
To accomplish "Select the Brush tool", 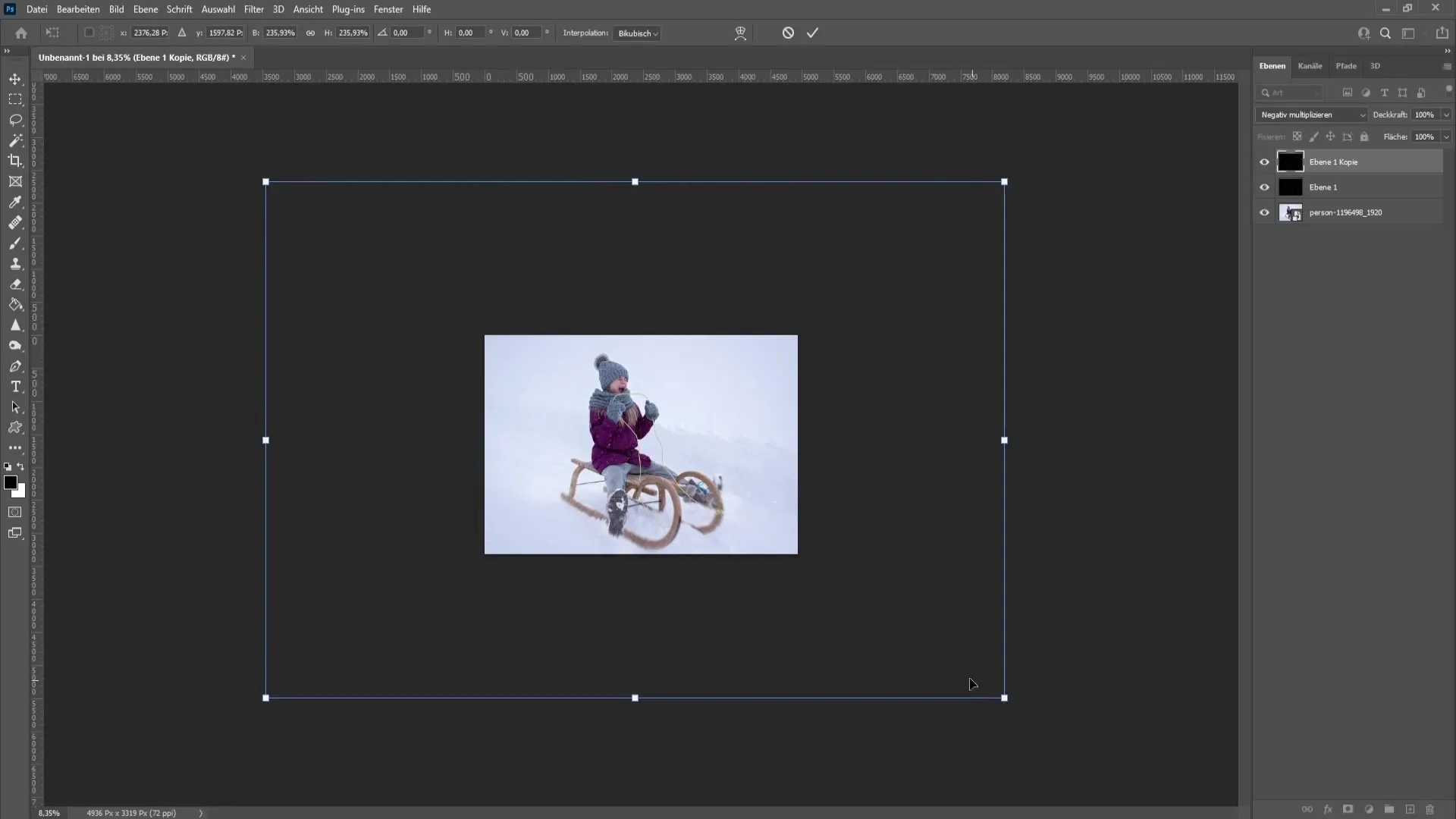I will point(15,243).
